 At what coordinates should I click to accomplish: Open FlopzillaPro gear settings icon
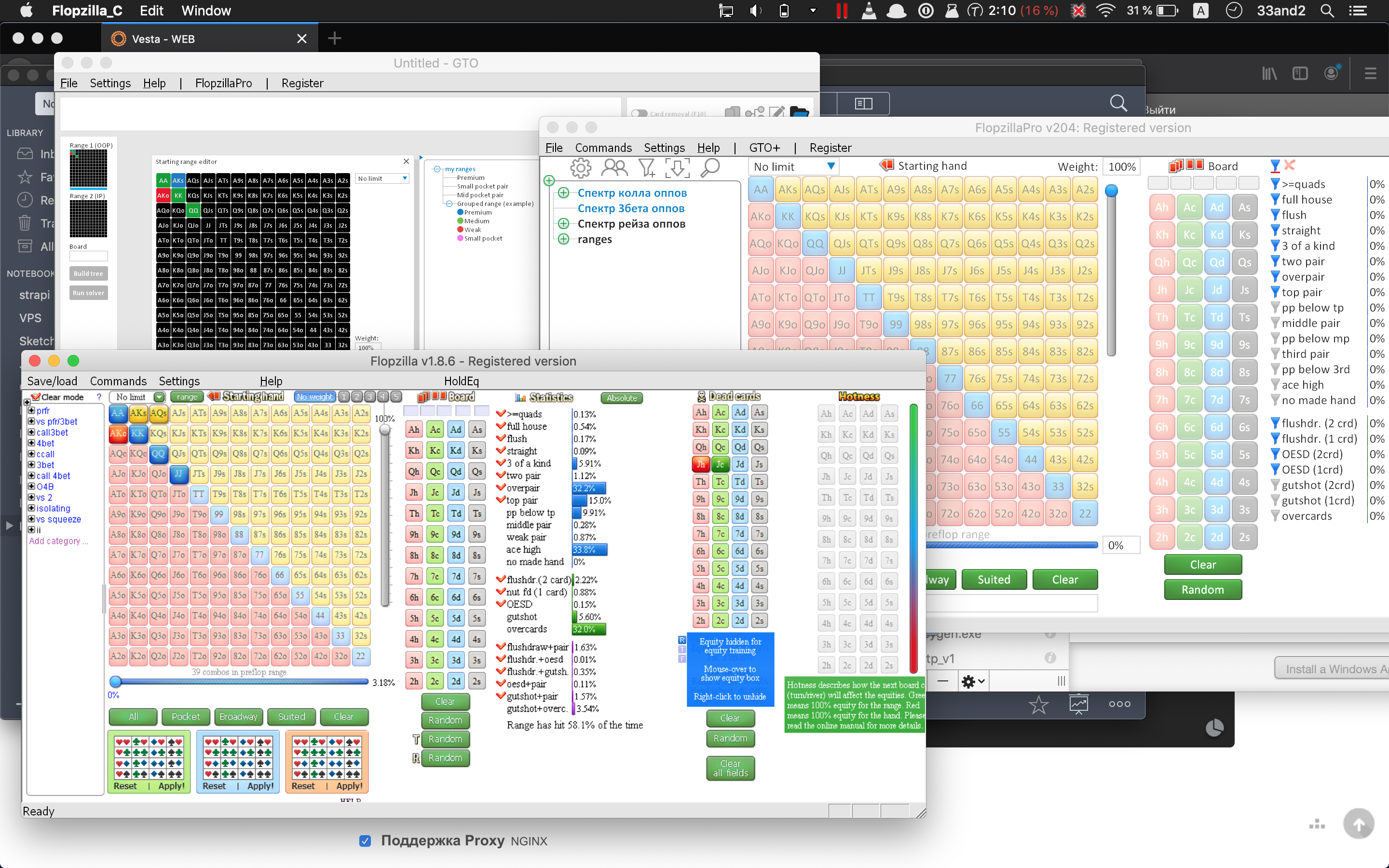[x=580, y=168]
